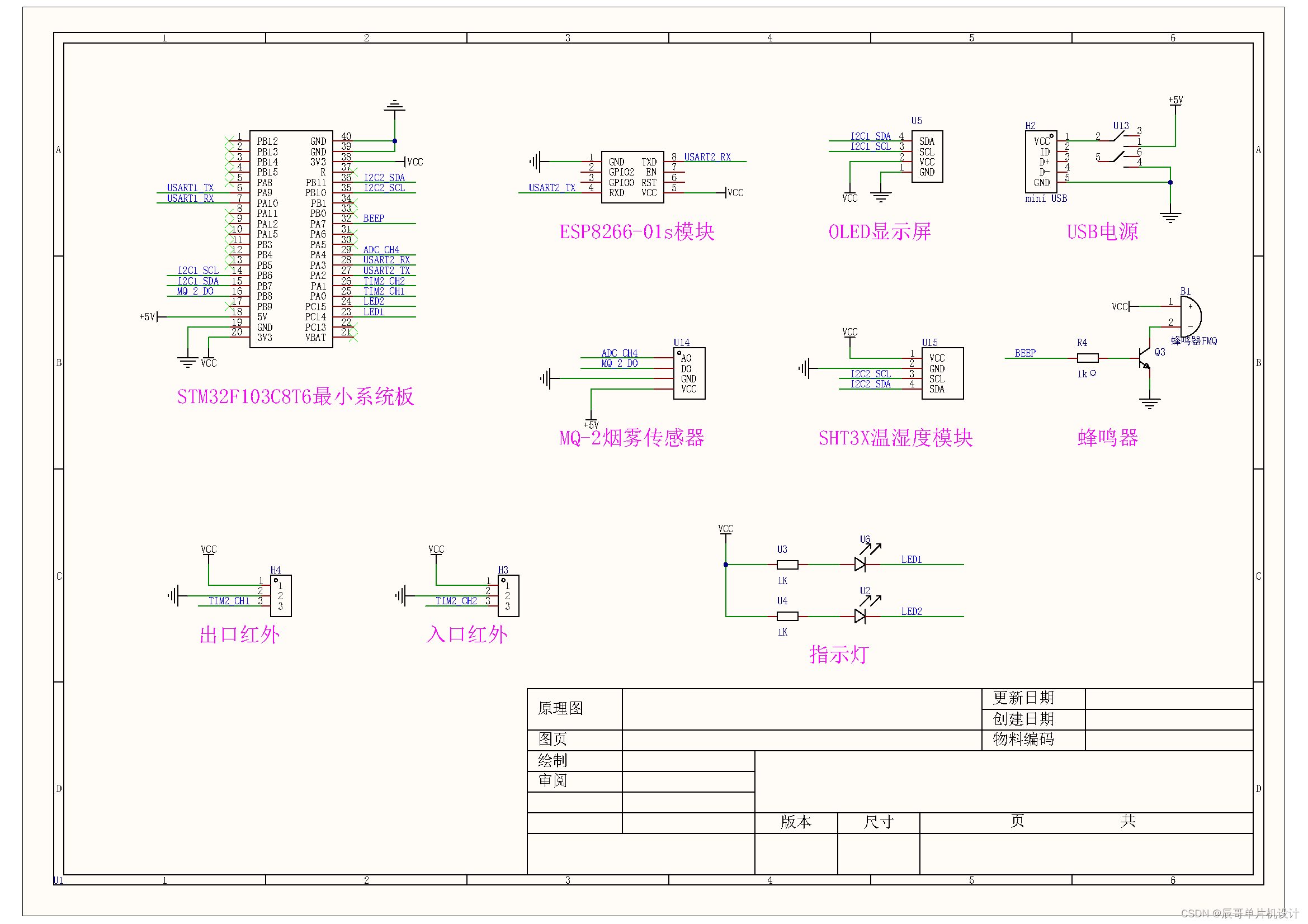Select the U2 LED diode symbol
This screenshot has width=1308, height=924.
[x=860, y=616]
